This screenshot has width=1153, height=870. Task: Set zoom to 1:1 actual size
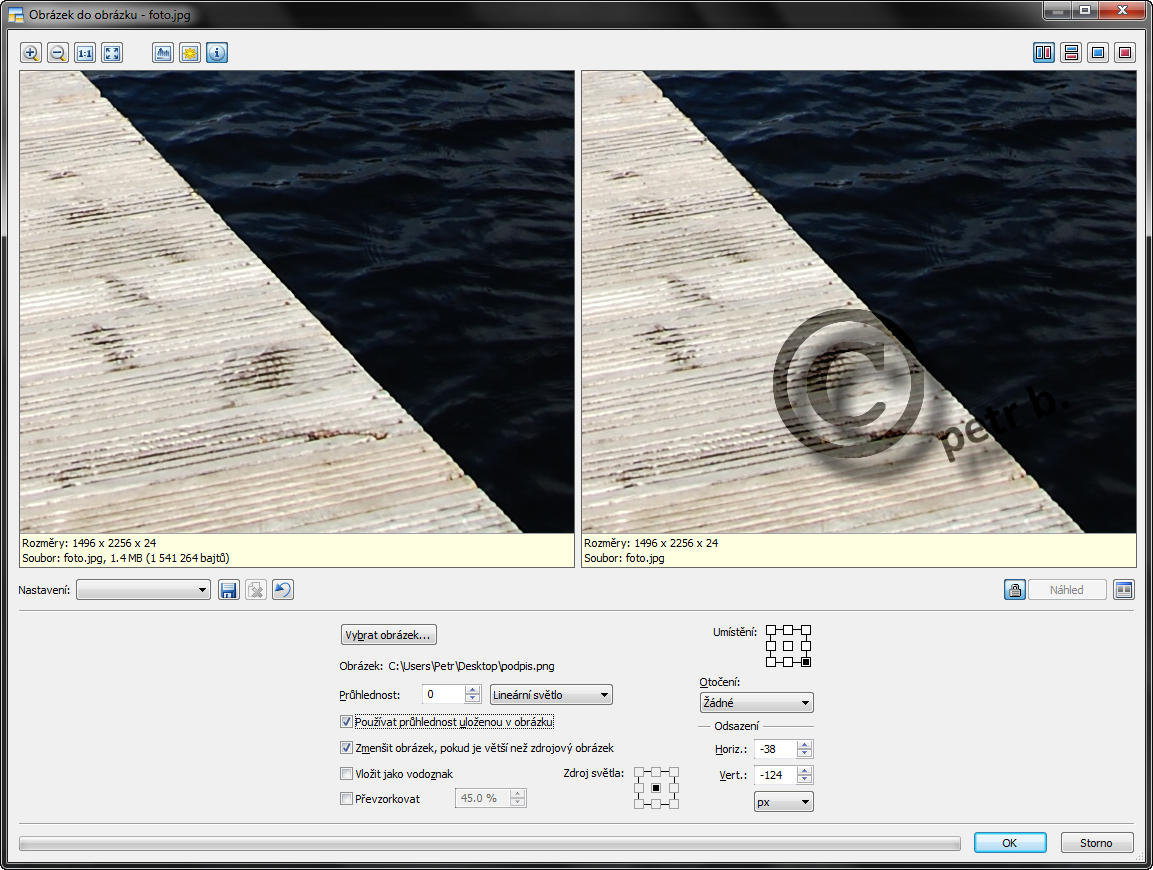[85, 53]
